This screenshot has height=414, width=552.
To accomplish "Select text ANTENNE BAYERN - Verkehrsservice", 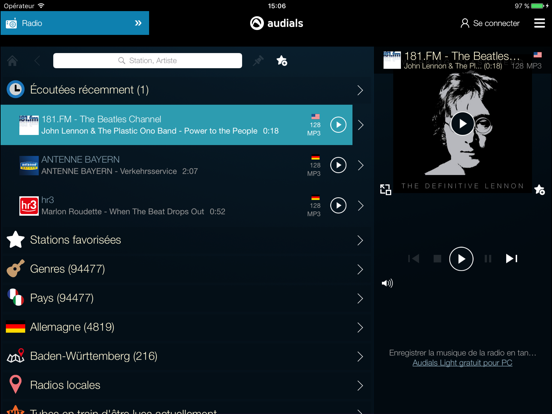I will (109, 171).
